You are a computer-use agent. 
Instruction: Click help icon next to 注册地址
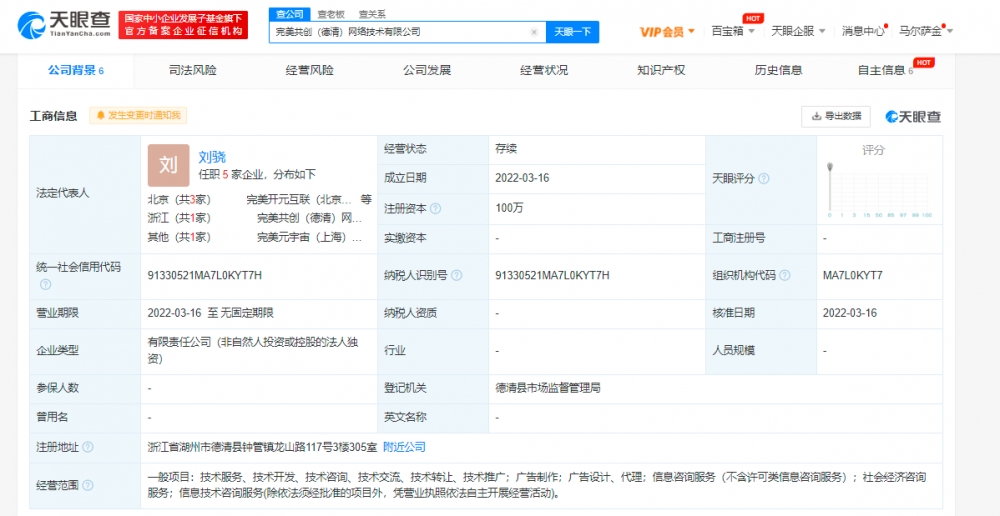click(x=88, y=447)
